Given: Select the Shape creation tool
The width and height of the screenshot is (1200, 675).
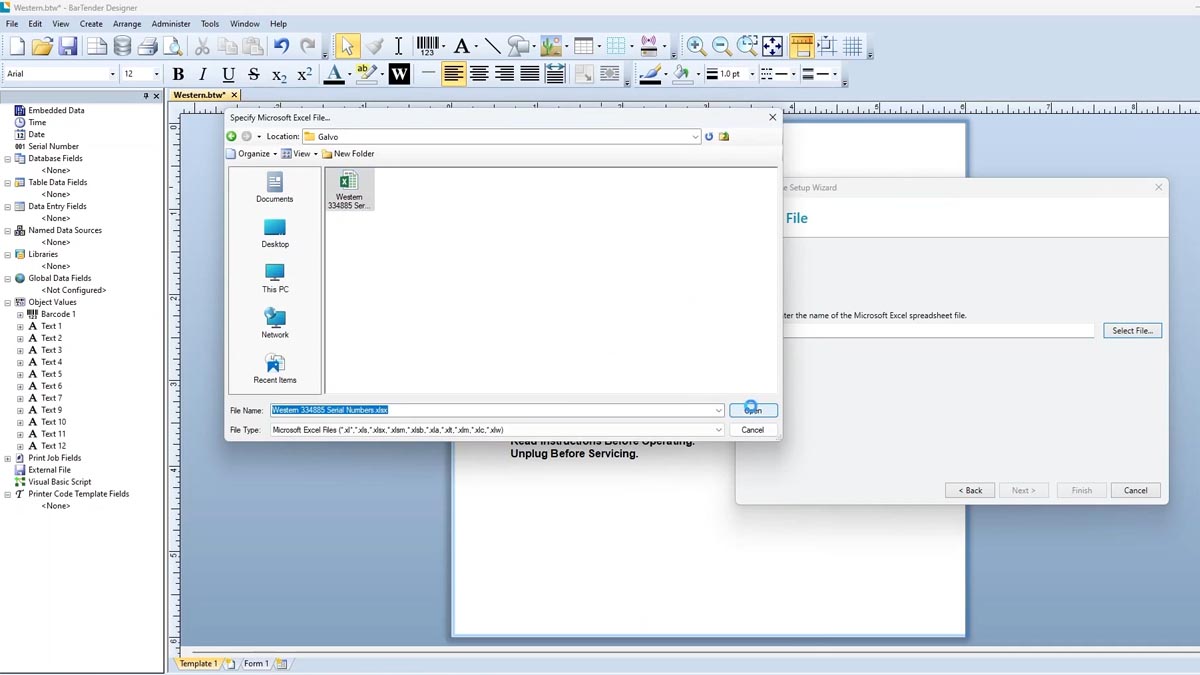Looking at the screenshot, I should 518,45.
